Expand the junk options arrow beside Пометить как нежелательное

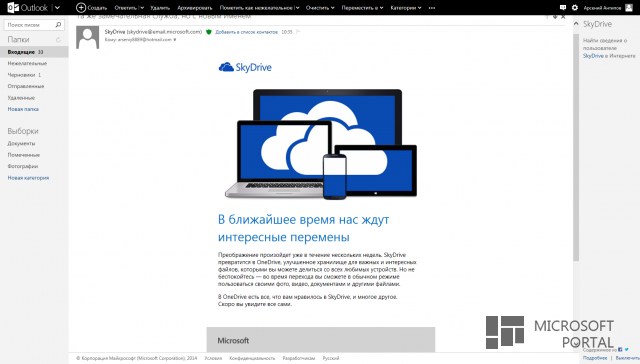pyautogui.click(x=298, y=8)
